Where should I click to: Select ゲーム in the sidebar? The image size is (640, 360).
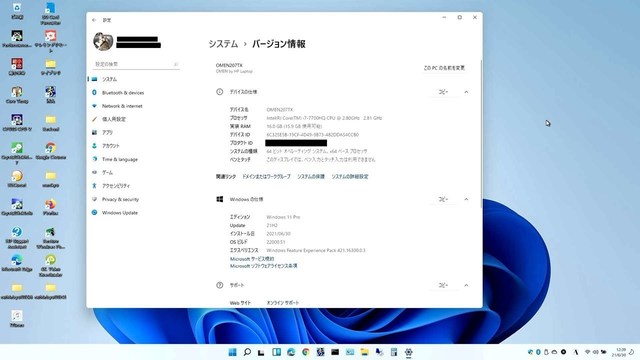pyautogui.click(x=107, y=173)
